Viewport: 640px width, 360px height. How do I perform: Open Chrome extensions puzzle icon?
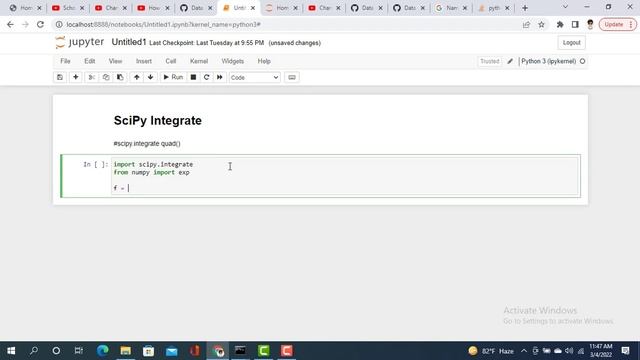click(560, 24)
